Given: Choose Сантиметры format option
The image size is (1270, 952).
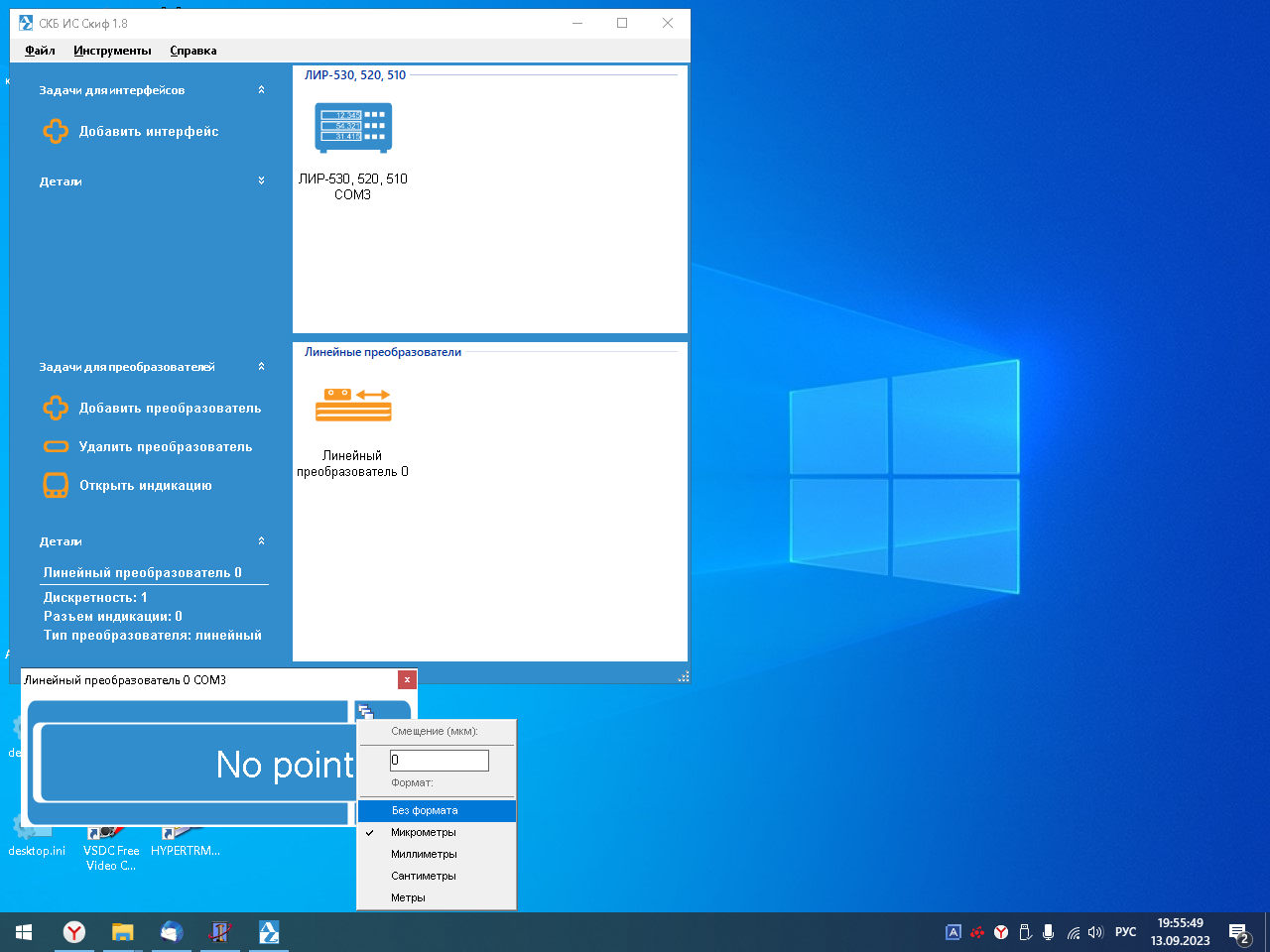Looking at the screenshot, I should 424,876.
